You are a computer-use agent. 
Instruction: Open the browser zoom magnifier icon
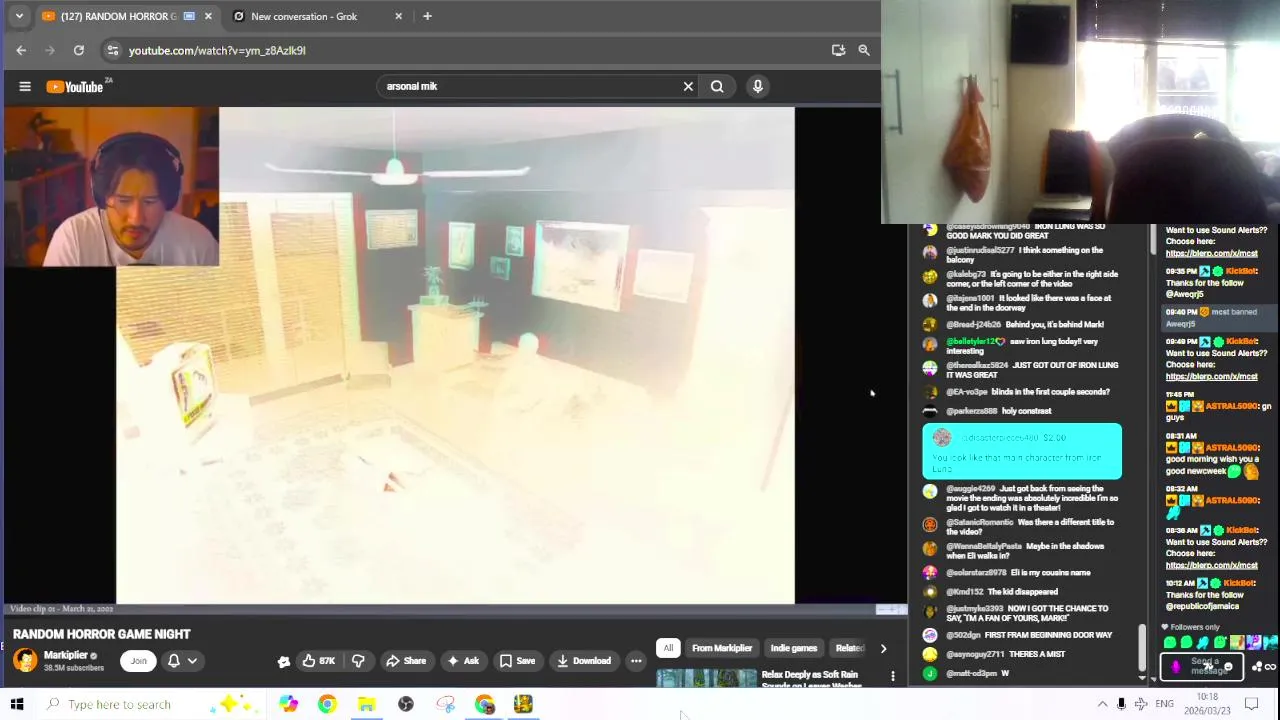click(x=864, y=50)
